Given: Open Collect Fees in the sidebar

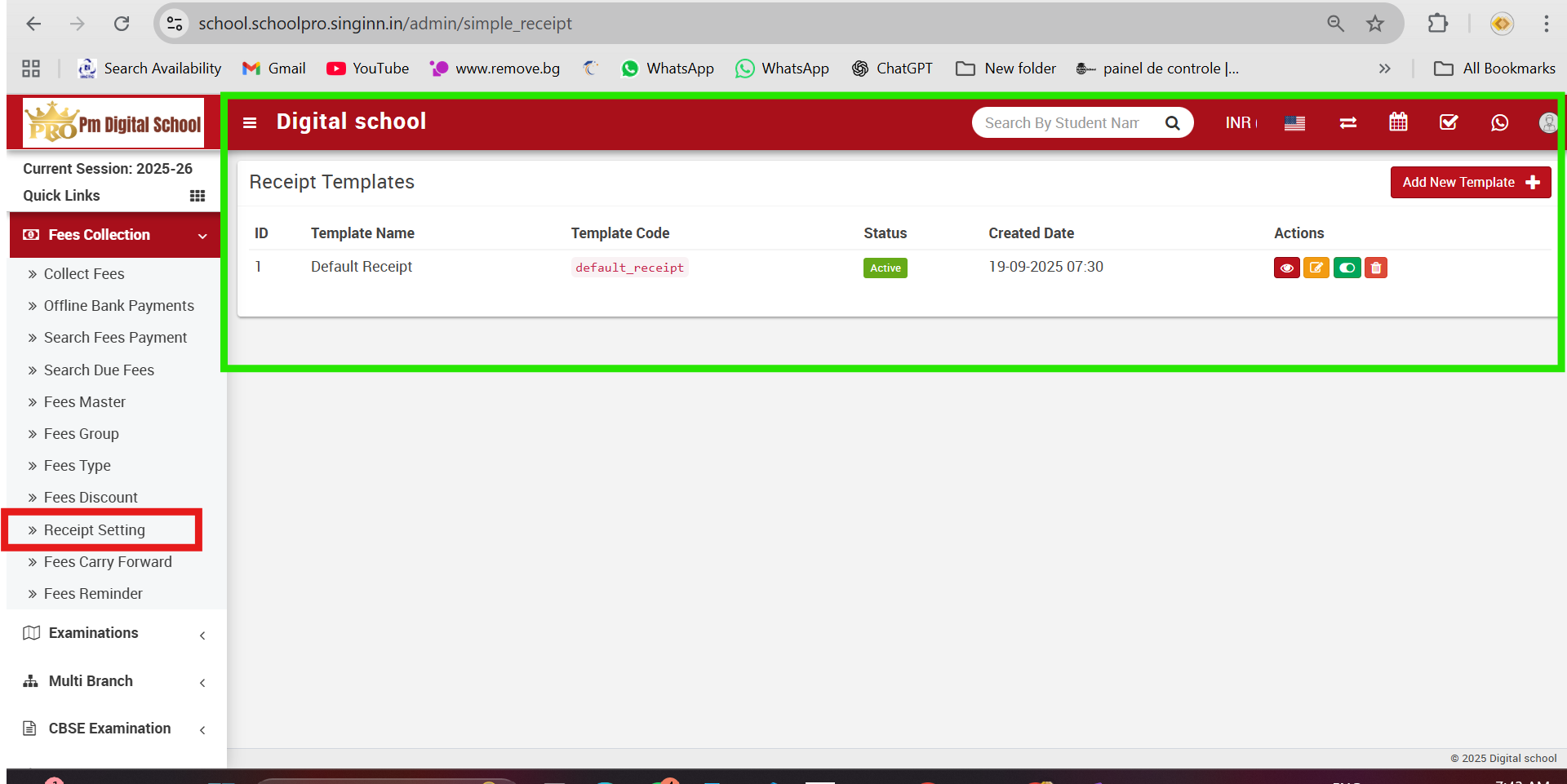Looking at the screenshot, I should tap(84, 274).
